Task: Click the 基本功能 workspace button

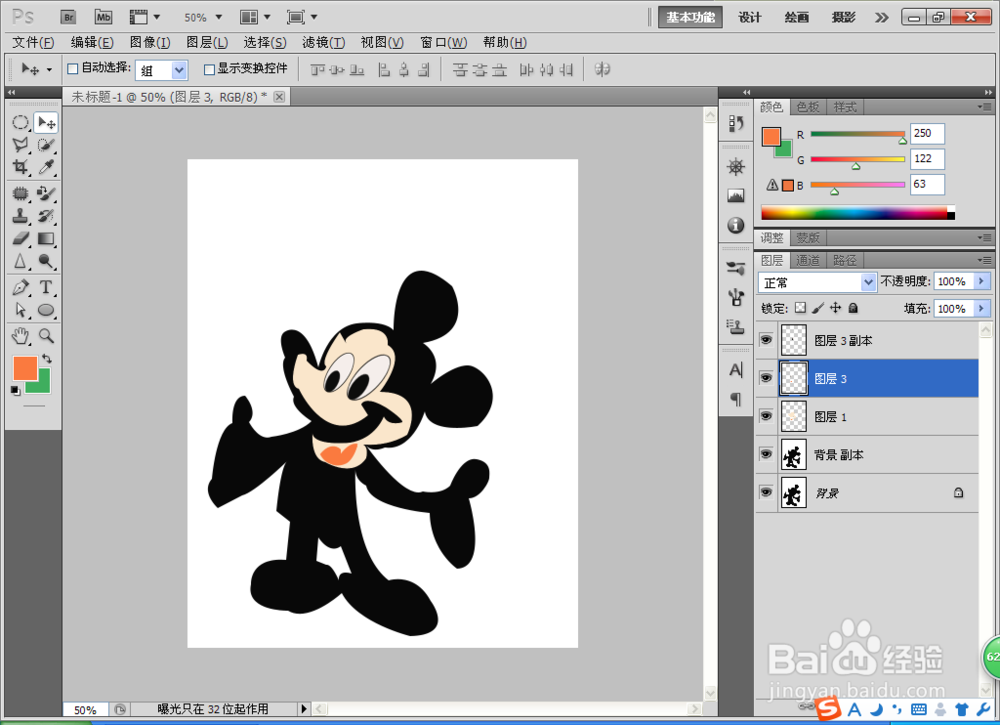Action: 691,17
